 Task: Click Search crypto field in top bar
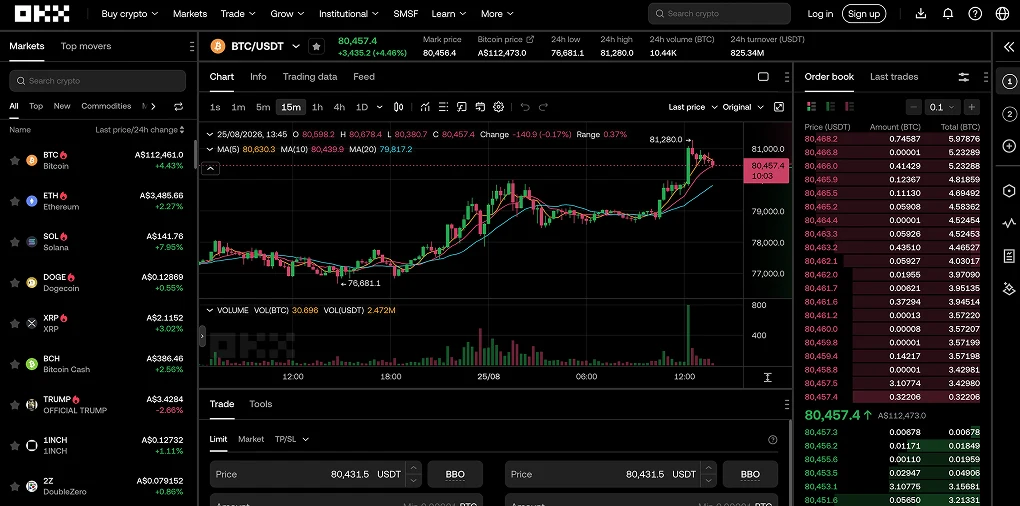click(x=719, y=14)
